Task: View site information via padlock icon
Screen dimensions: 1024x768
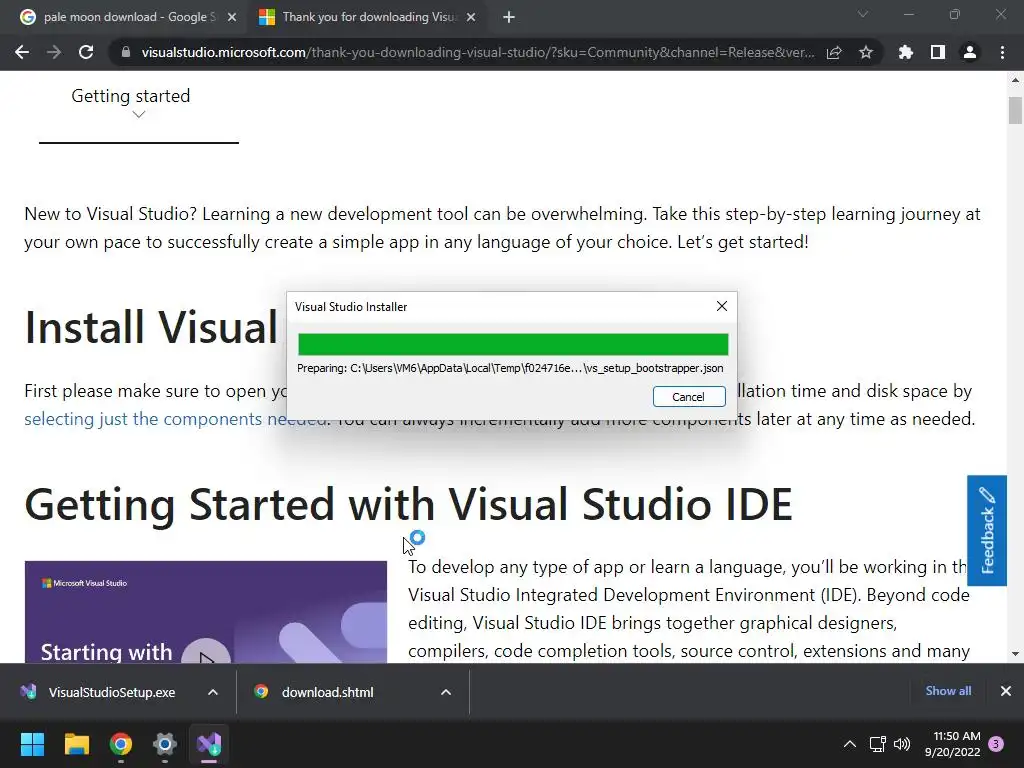Action: (x=126, y=52)
